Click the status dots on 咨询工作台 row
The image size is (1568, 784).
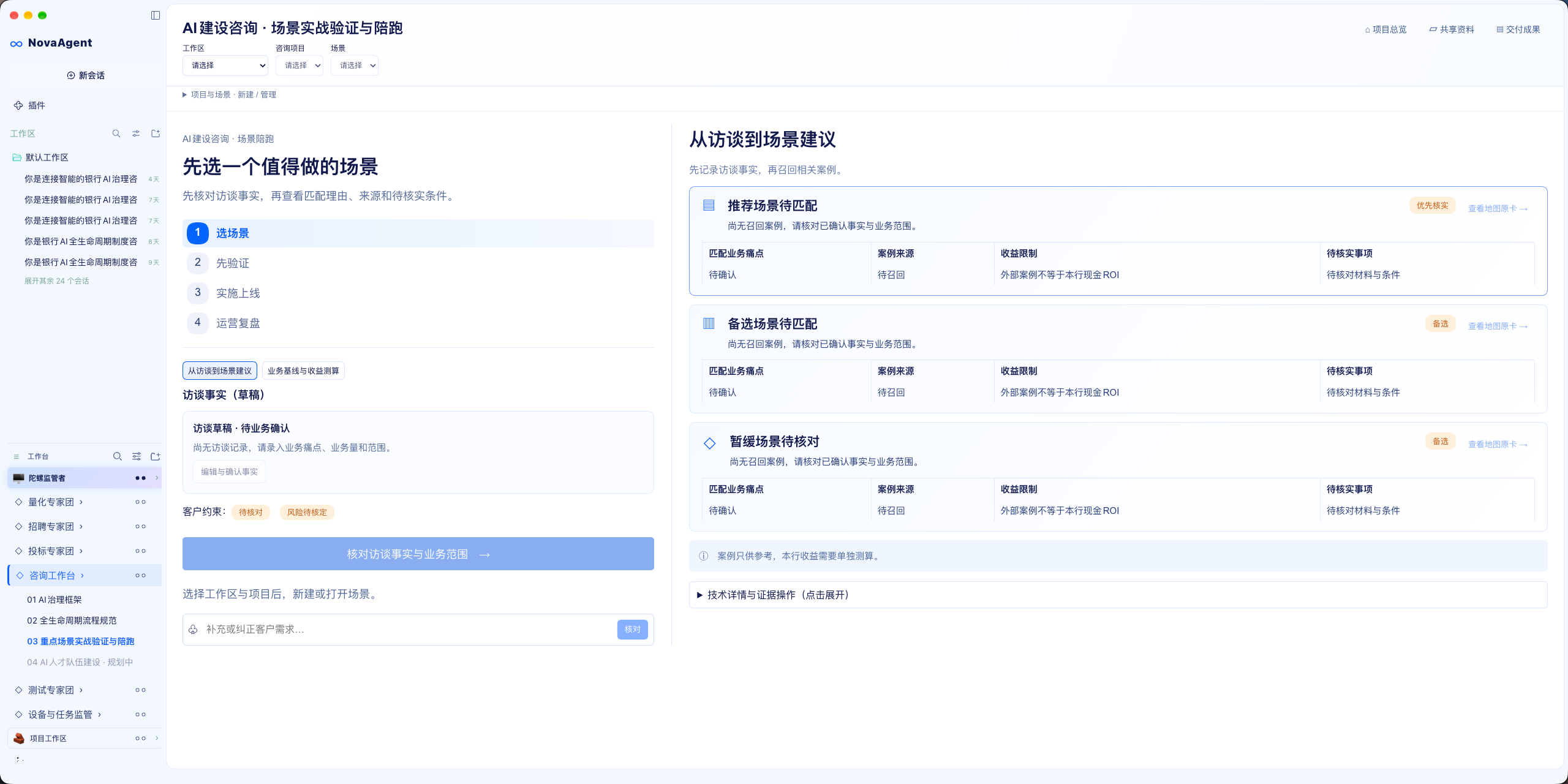pos(140,575)
